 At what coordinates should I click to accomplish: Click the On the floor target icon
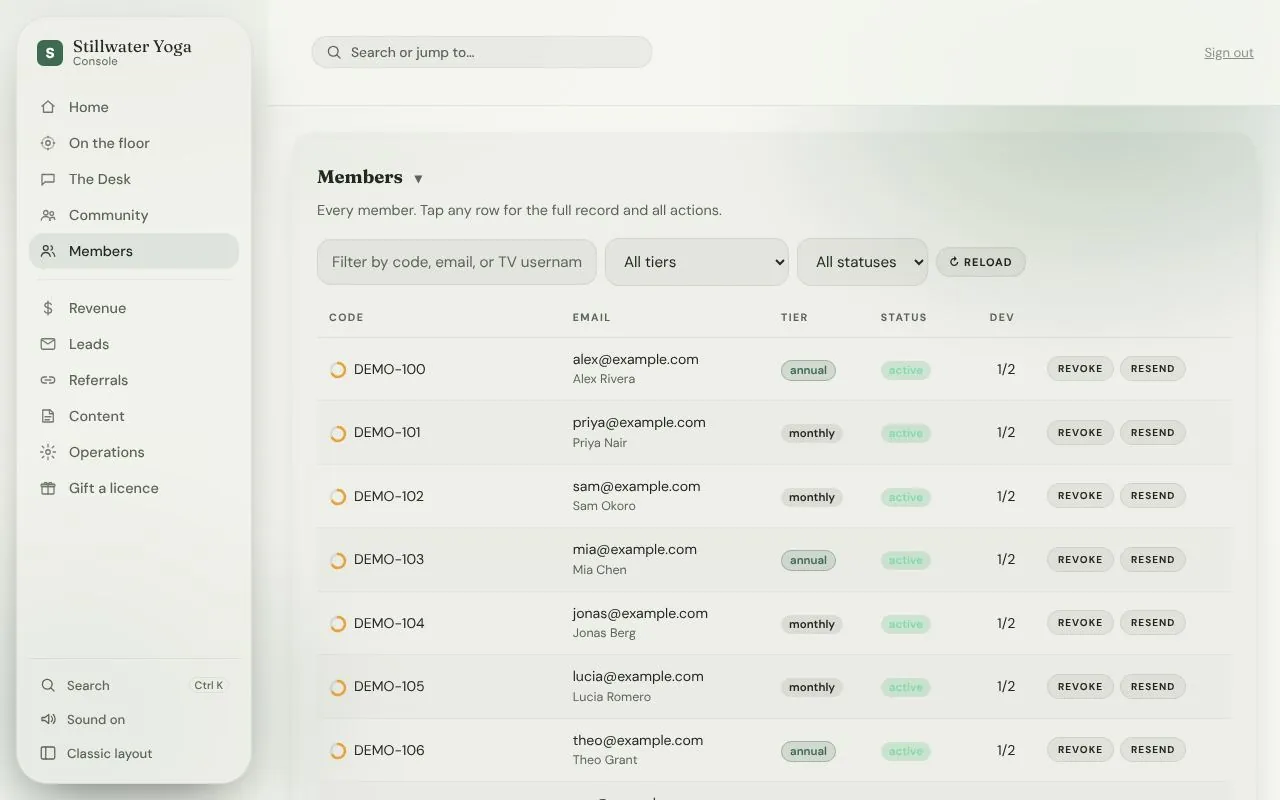(48, 143)
